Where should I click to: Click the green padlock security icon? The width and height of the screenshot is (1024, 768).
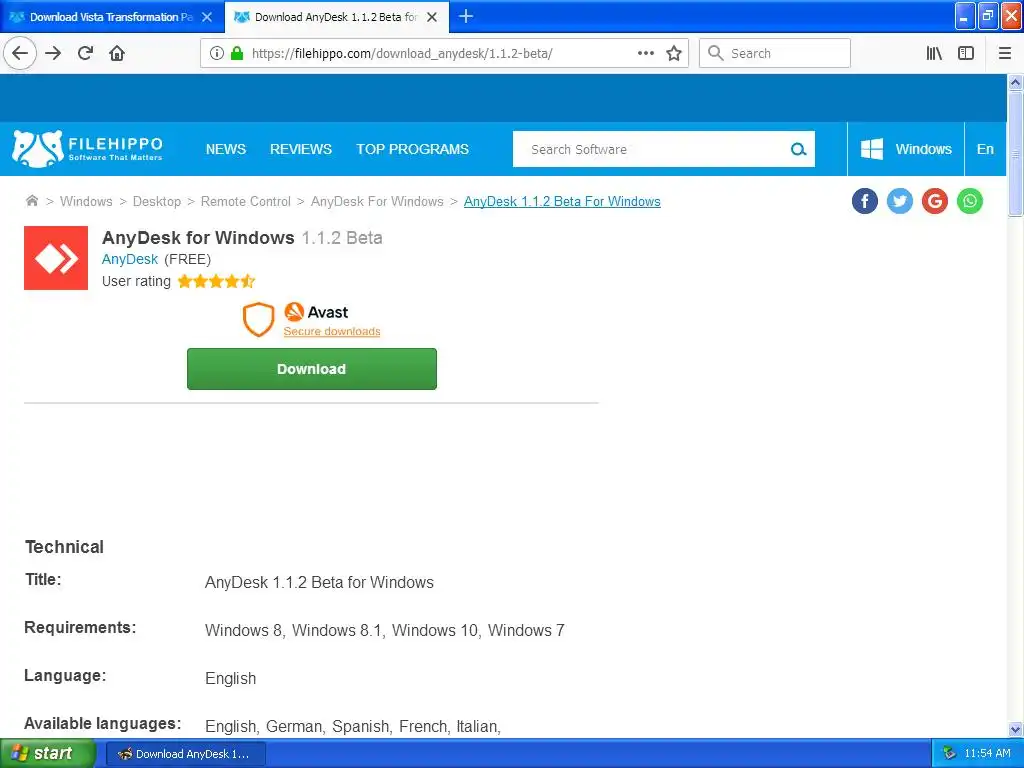[237, 53]
